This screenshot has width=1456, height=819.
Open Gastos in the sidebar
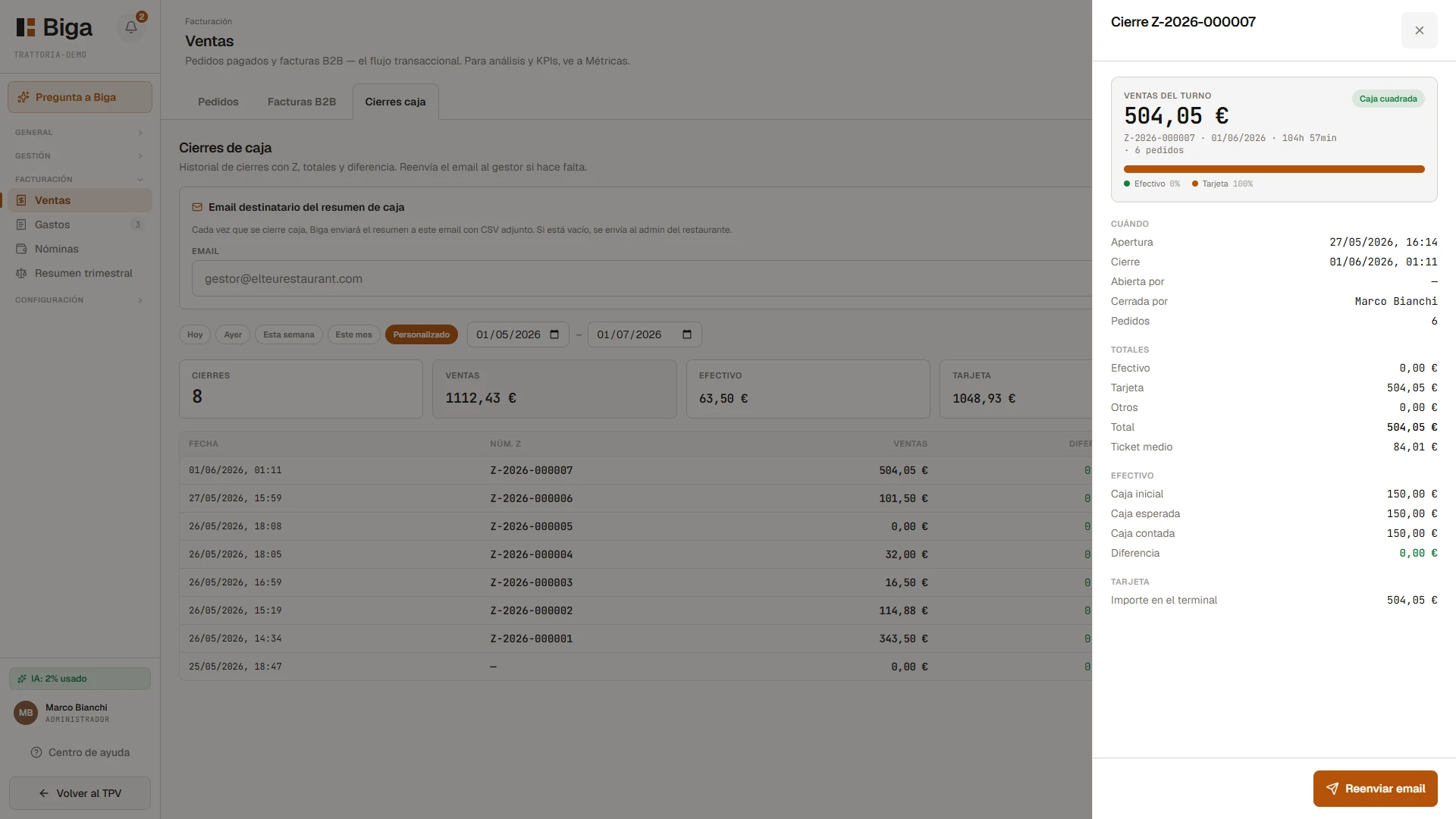point(80,224)
